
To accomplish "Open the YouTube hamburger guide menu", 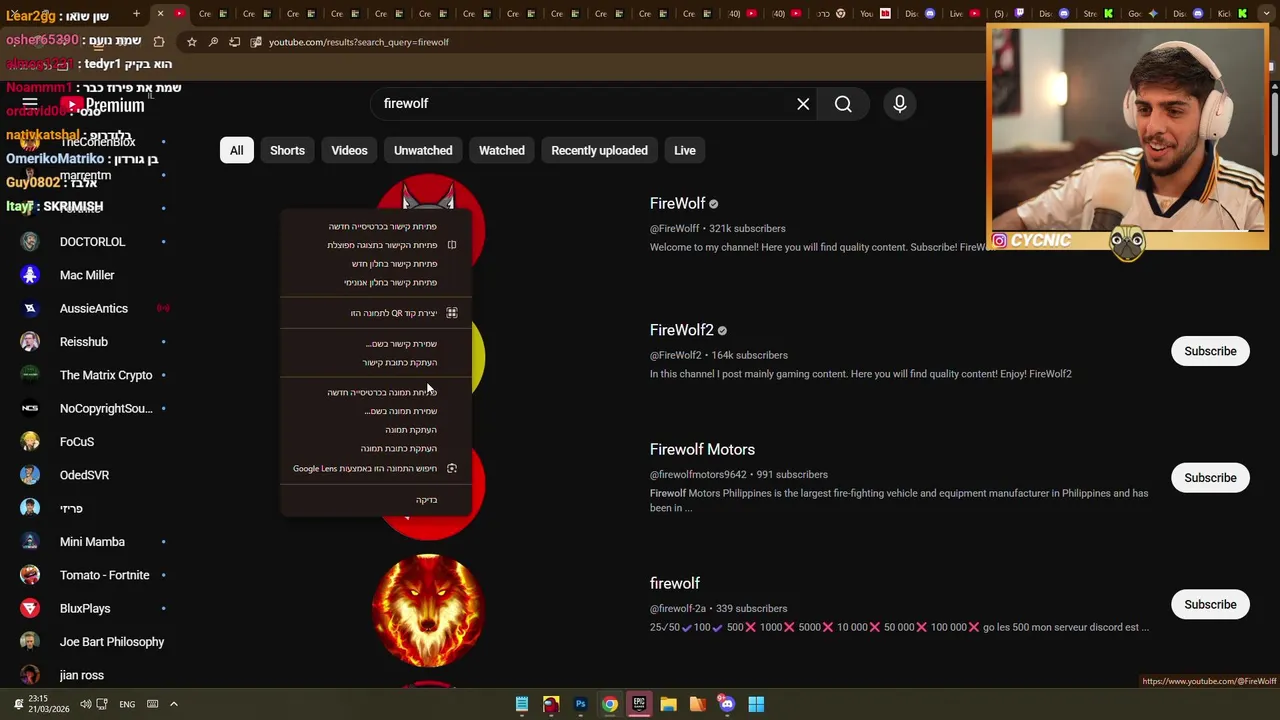I will click(30, 104).
